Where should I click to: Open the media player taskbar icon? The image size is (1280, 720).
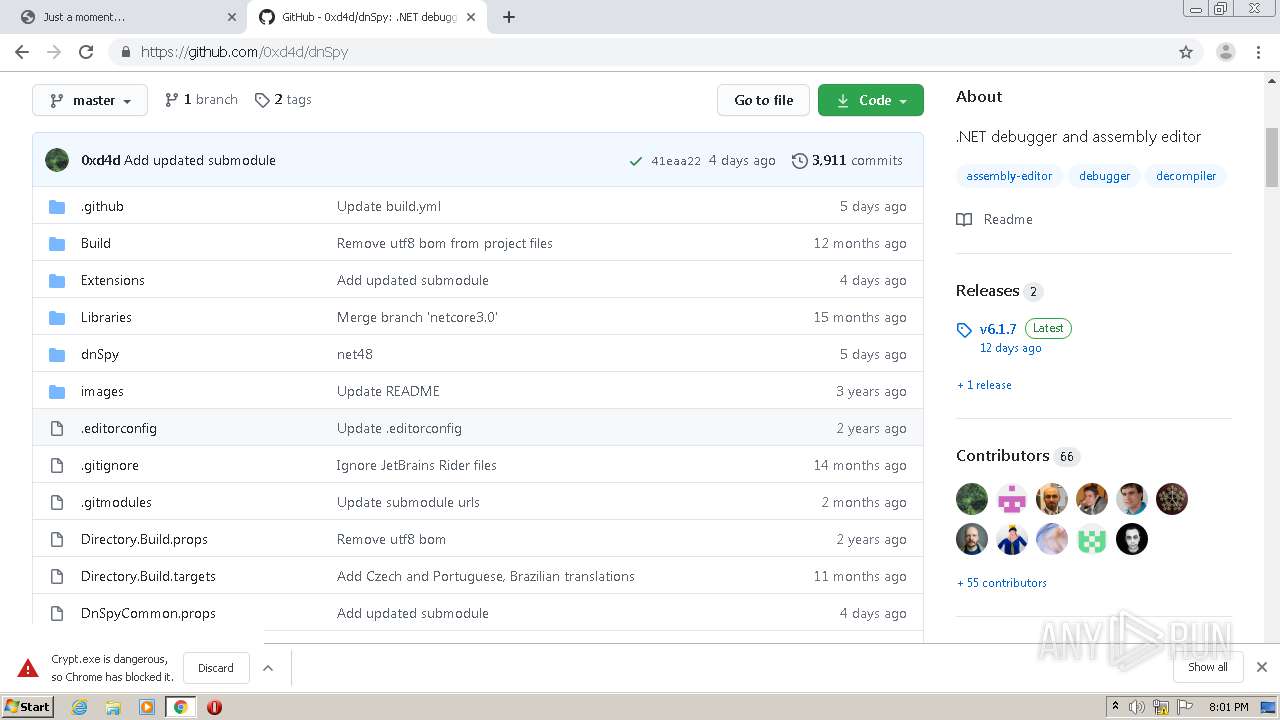pos(147,707)
